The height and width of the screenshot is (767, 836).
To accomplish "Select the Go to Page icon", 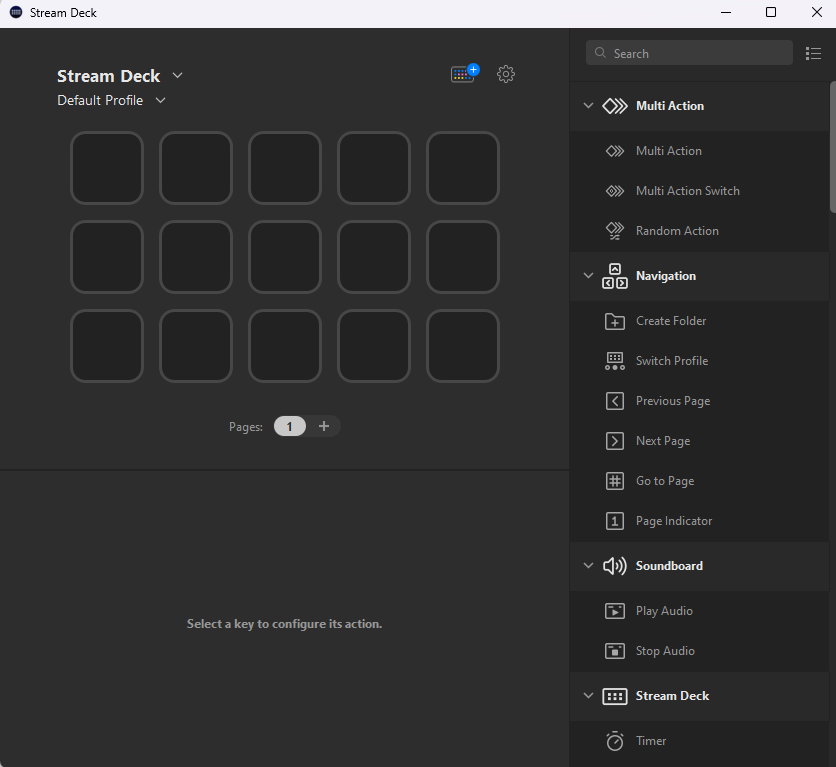I will (615, 481).
